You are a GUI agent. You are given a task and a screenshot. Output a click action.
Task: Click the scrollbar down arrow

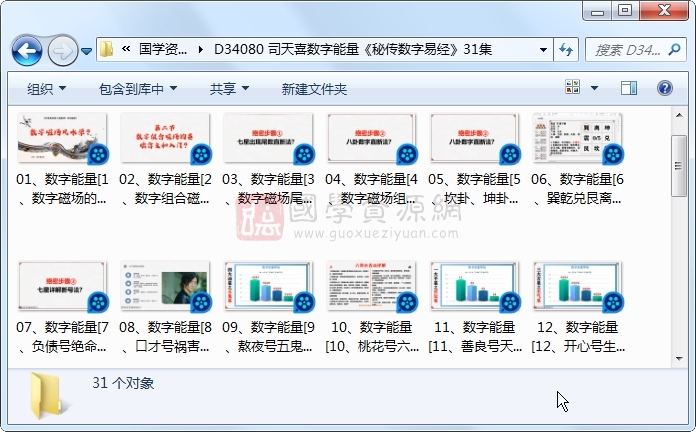tap(679, 359)
